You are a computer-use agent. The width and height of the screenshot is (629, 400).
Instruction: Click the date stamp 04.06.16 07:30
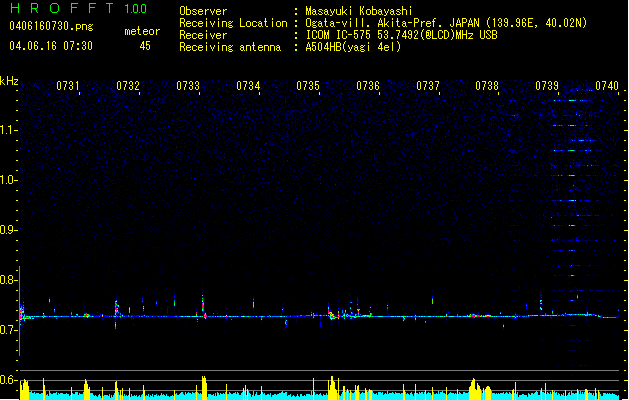point(51,46)
